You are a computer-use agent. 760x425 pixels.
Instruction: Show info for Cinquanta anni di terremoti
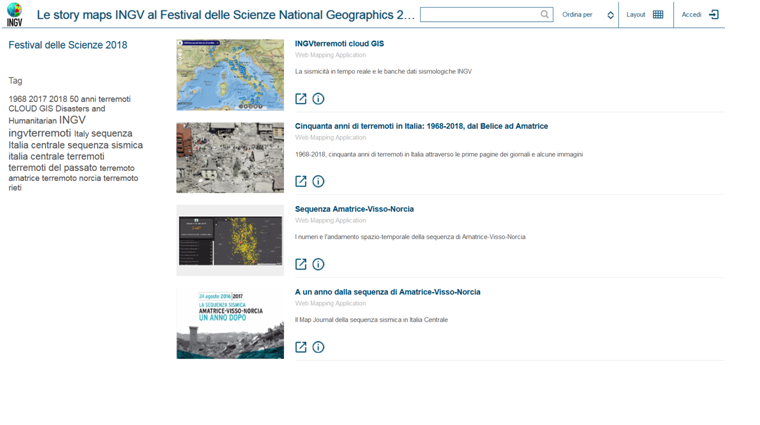pos(318,181)
